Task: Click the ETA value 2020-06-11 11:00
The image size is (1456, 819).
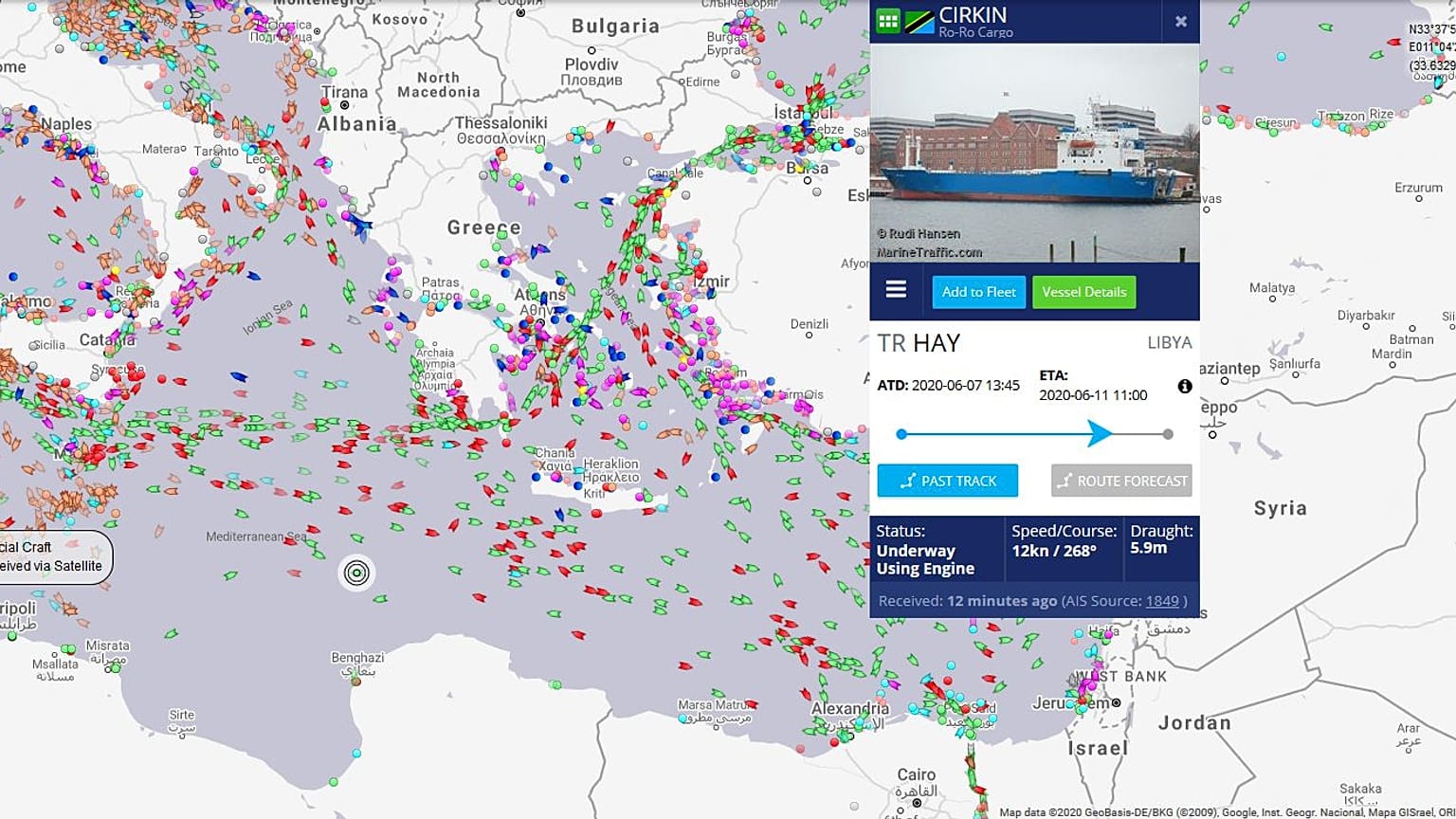Action: click(x=1093, y=395)
